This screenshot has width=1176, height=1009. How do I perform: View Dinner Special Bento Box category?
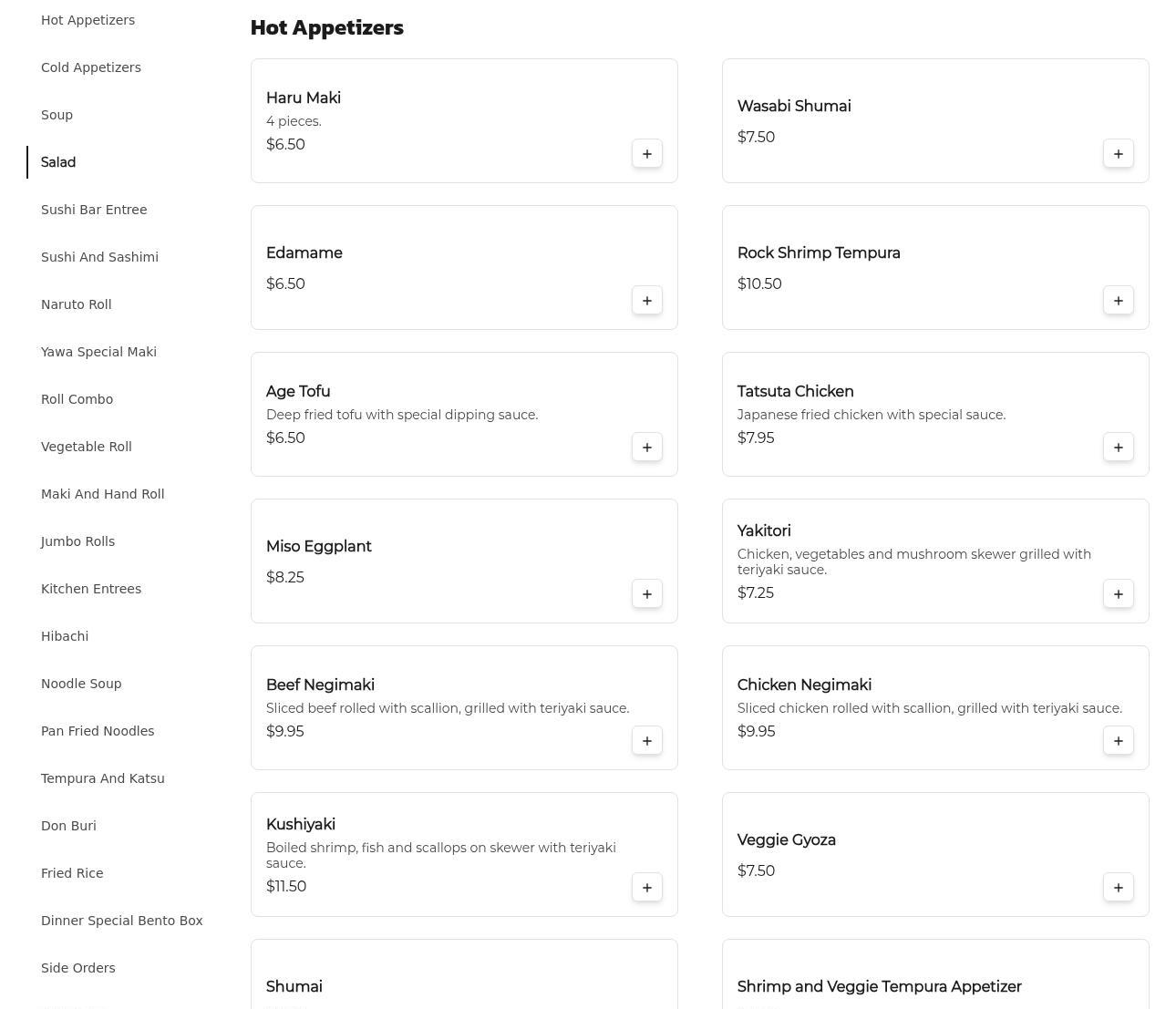click(x=122, y=921)
